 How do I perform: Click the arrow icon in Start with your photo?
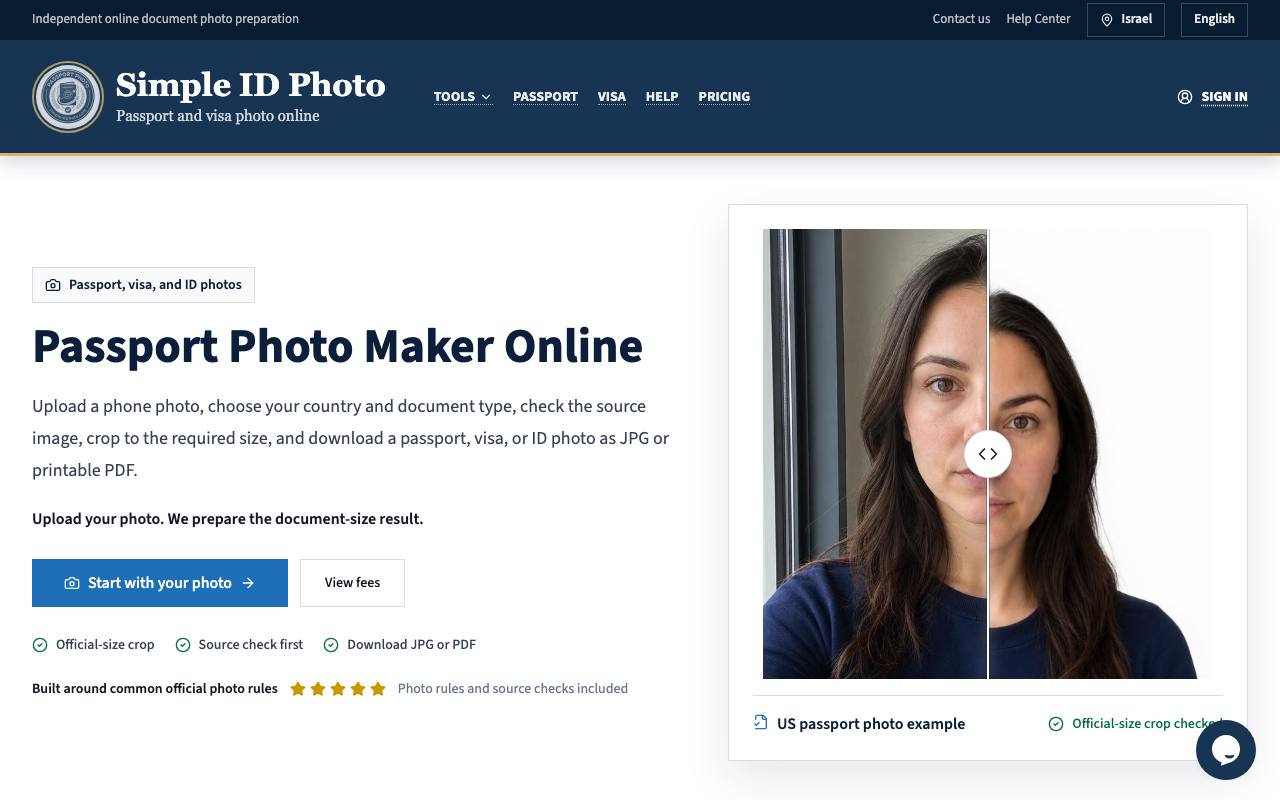coord(248,583)
